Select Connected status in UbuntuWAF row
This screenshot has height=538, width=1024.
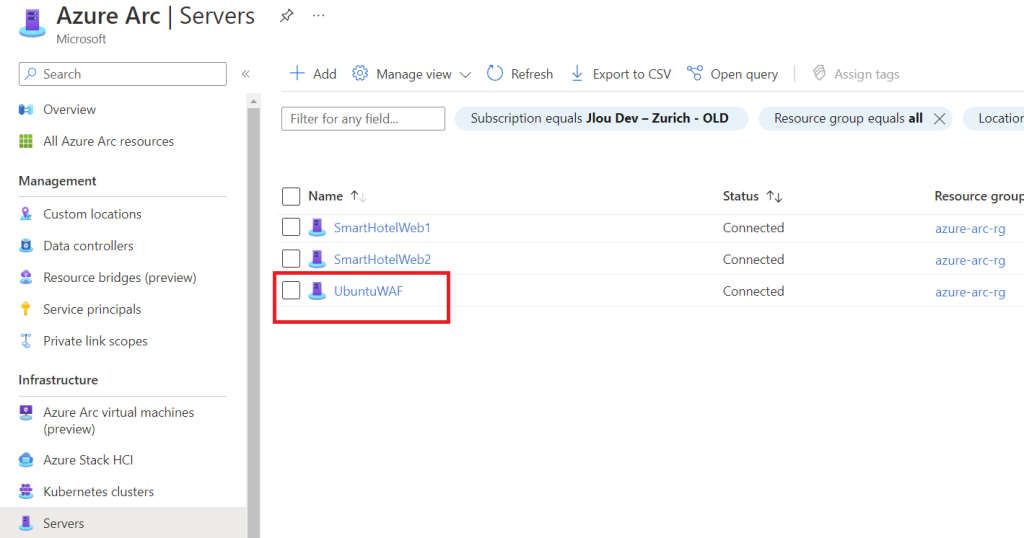click(x=753, y=291)
